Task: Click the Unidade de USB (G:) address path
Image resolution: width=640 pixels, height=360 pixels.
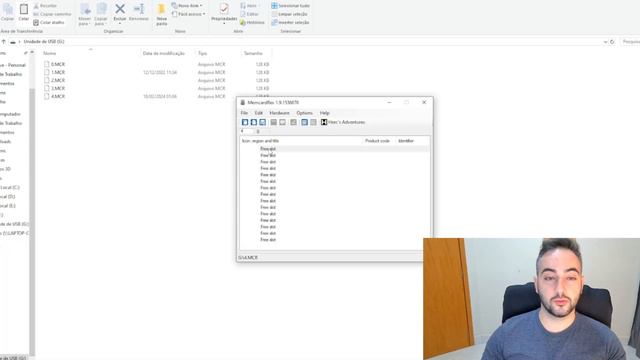Action: (x=44, y=42)
